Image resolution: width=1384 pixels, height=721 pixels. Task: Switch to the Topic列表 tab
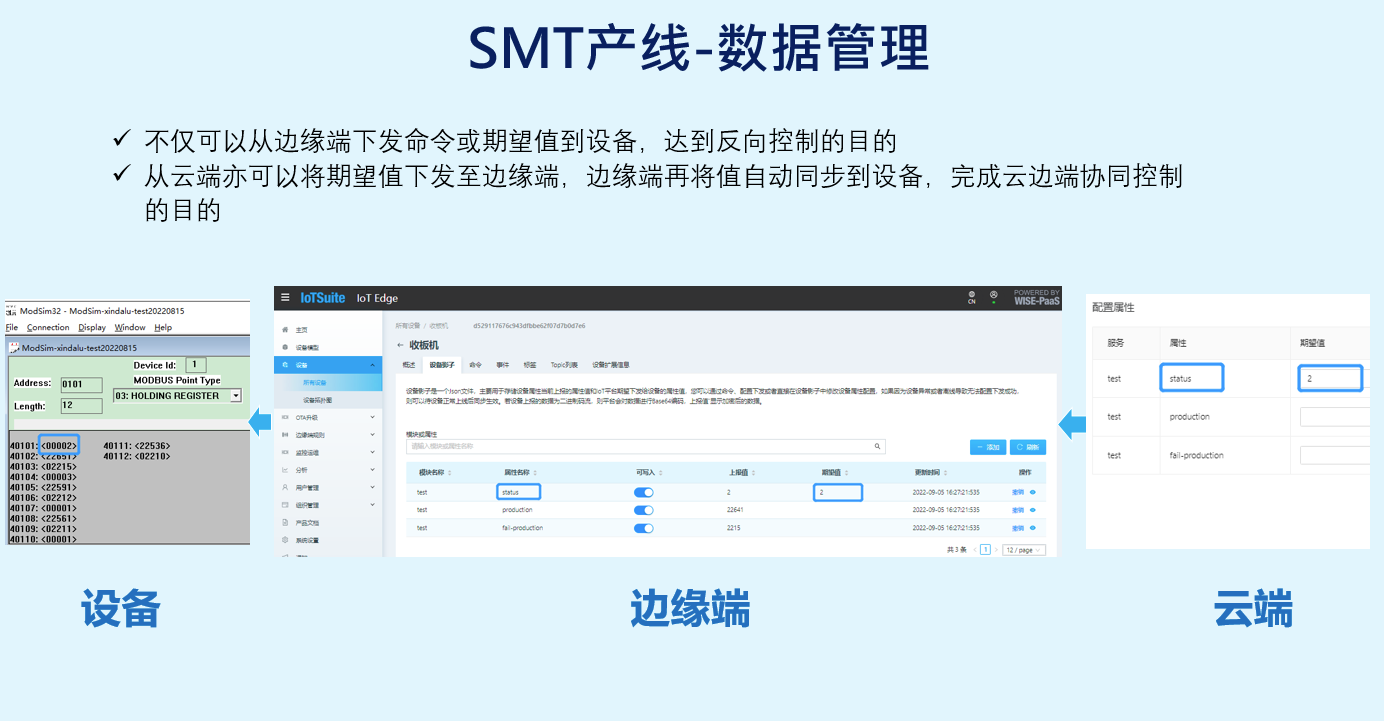click(564, 365)
